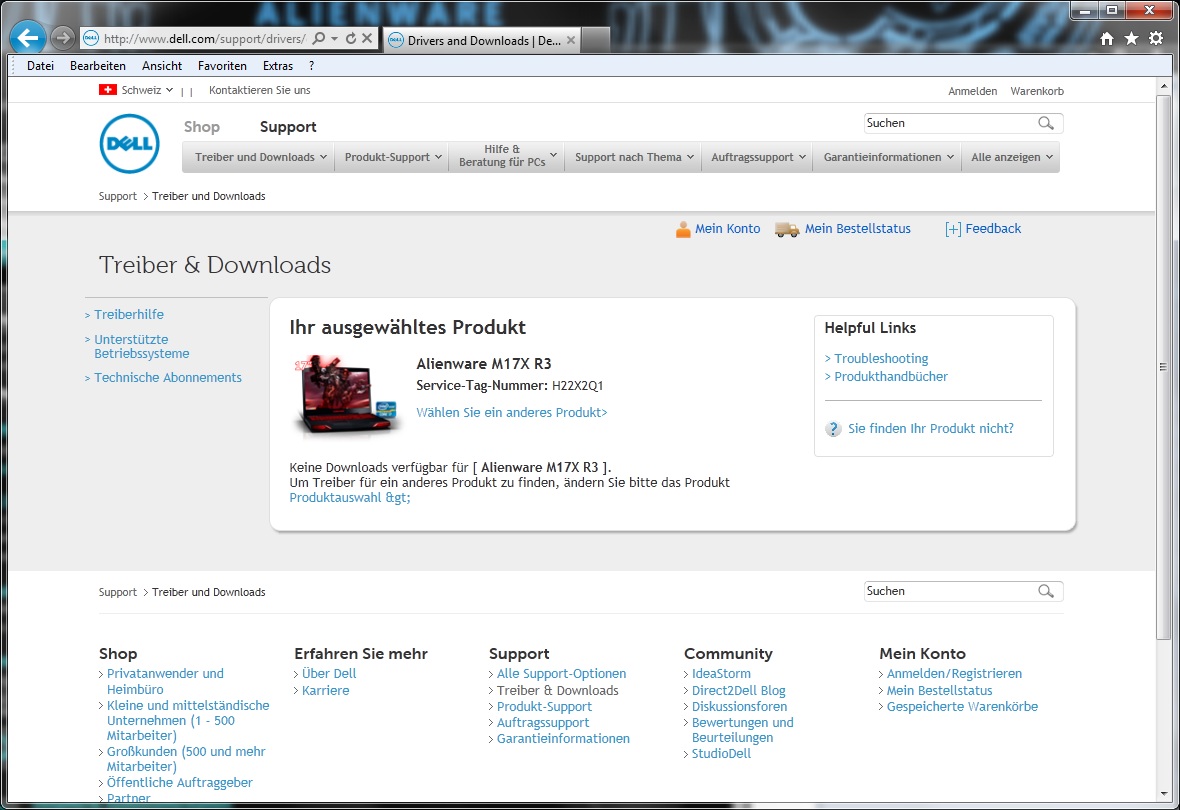The height and width of the screenshot is (810, 1180).
Task: Open the Feedback link
Action: pos(983,229)
